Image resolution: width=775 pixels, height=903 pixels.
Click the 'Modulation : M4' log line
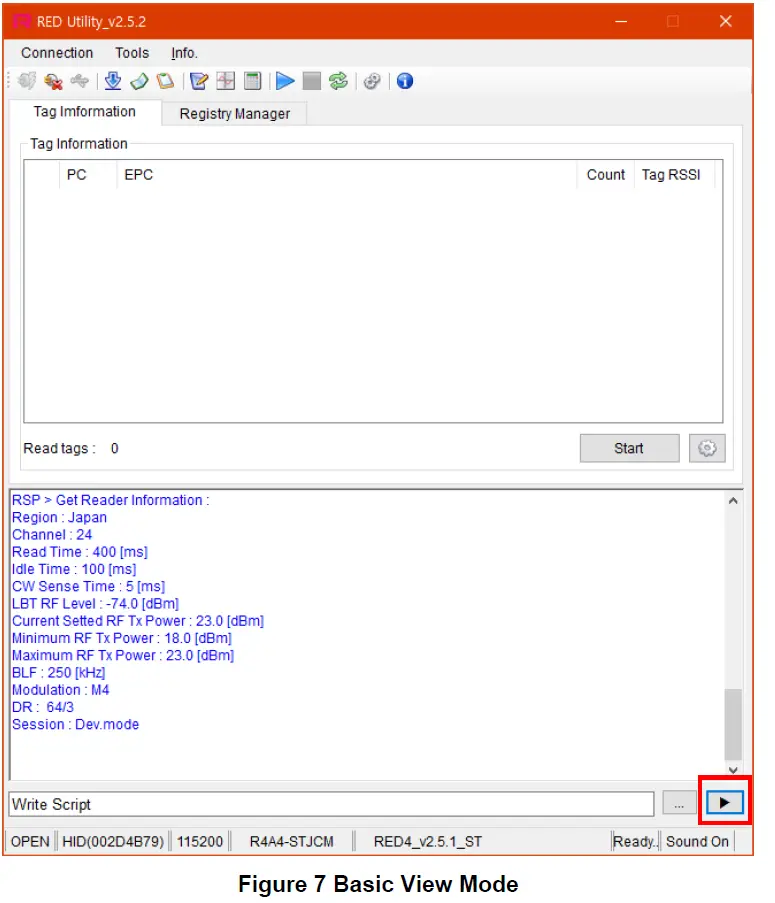(x=60, y=690)
